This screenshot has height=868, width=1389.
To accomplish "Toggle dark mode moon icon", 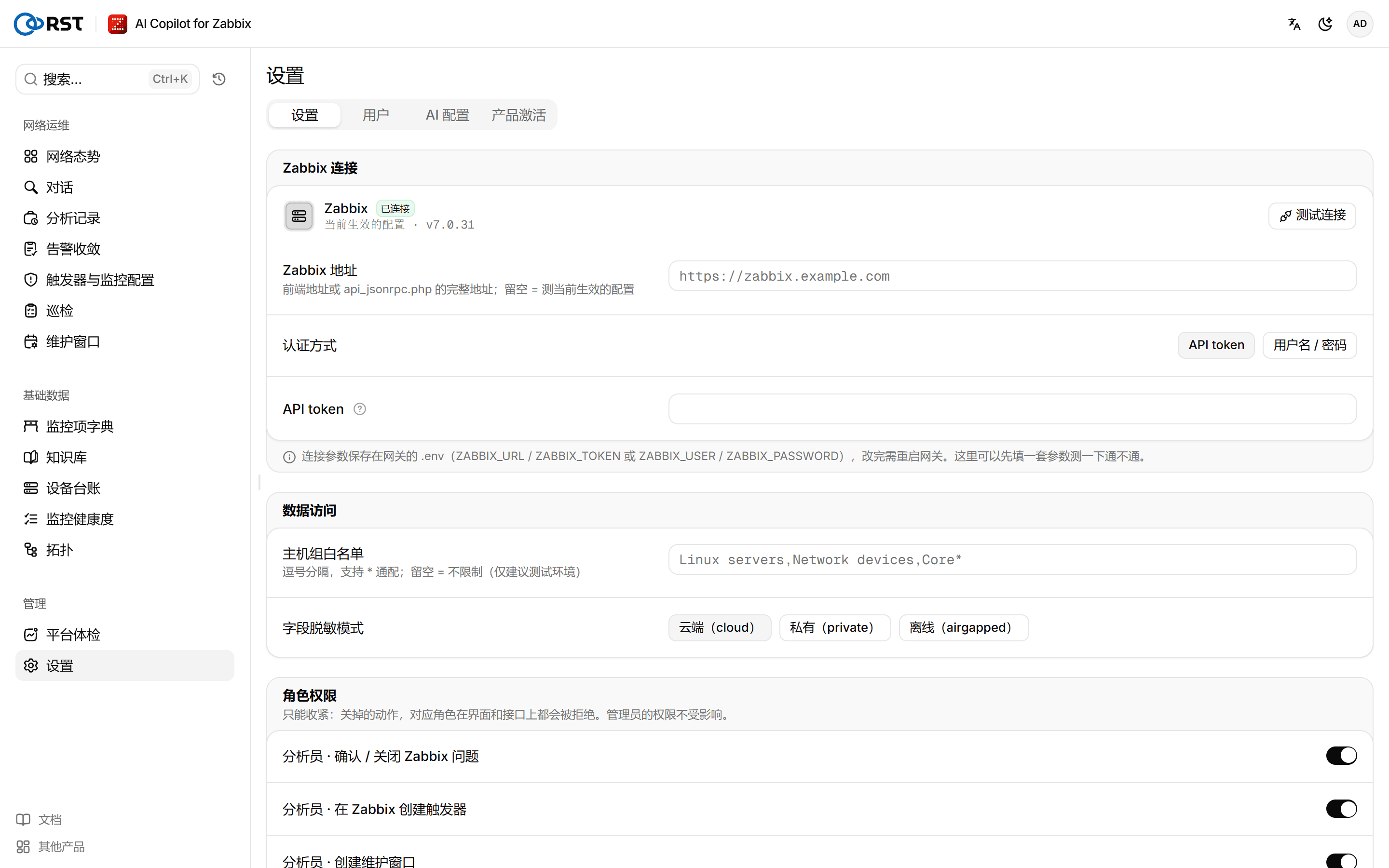I will (1325, 24).
